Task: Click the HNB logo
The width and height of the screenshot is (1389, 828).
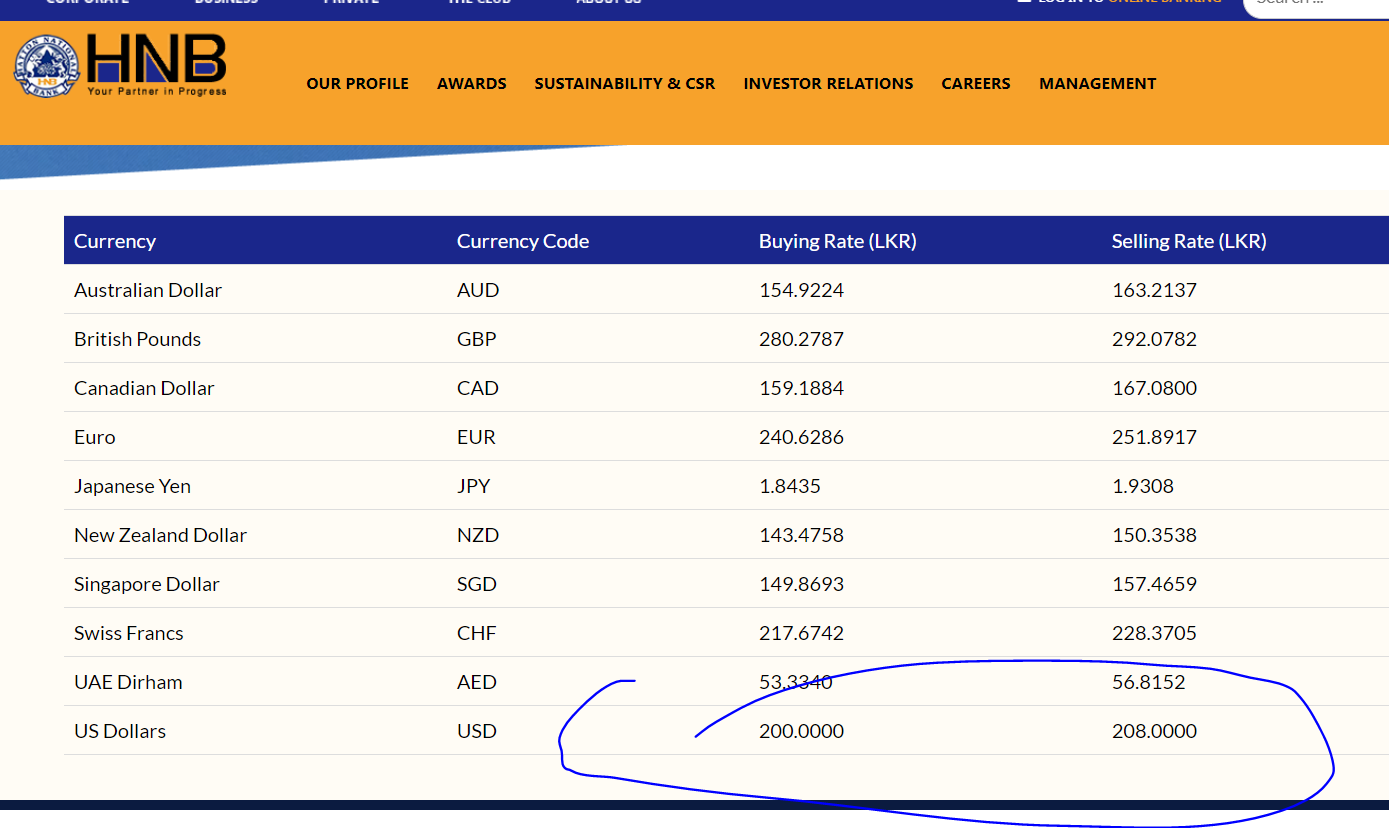Action: coord(120,66)
